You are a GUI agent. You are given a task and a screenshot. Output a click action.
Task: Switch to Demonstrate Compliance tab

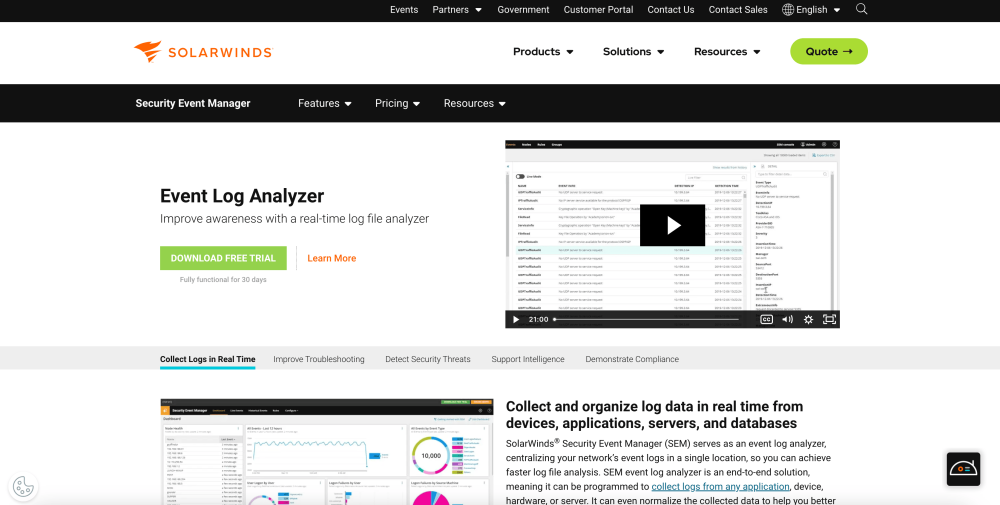pos(632,359)
